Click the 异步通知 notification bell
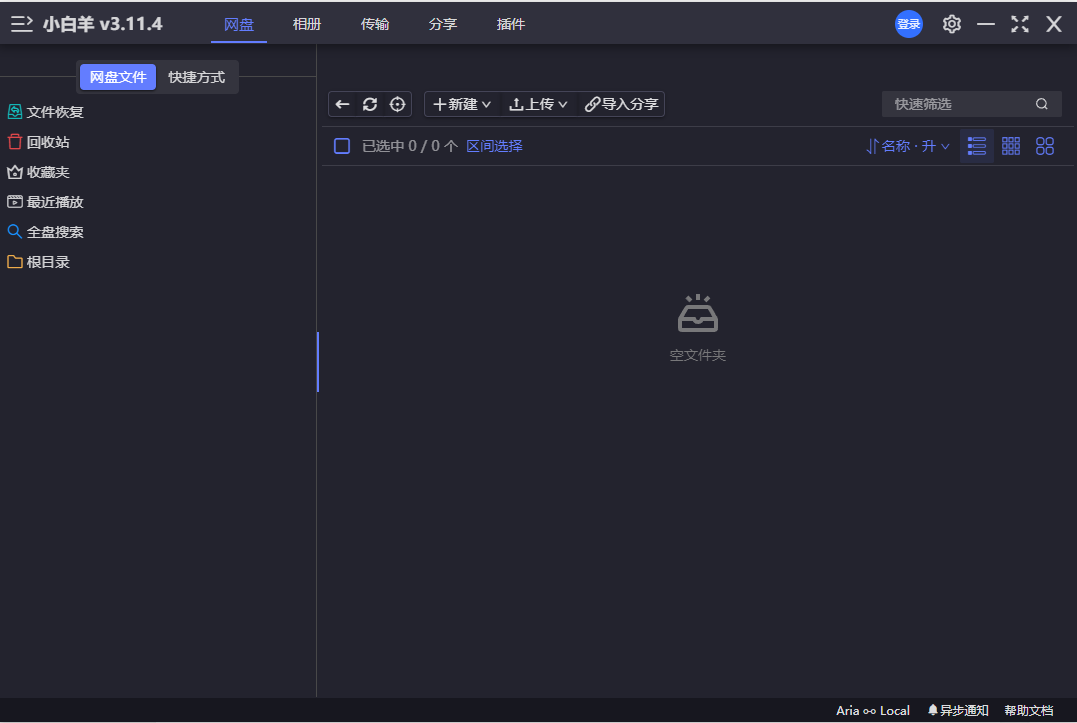Viewport: 1077px width, 723px height. coord(957,710)
